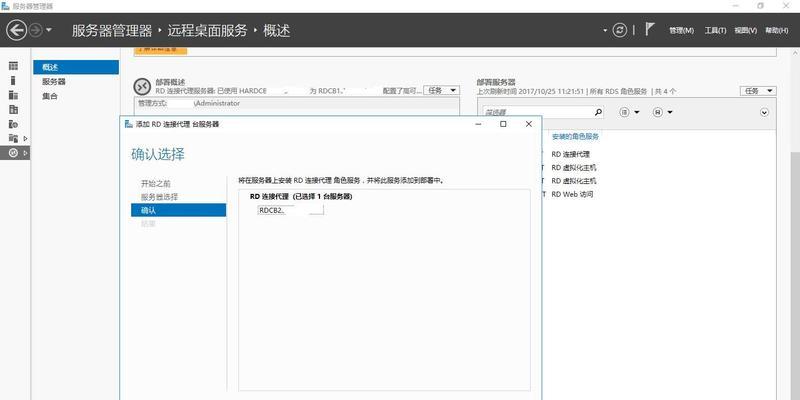This screenshot has height=400, width=800.
Task: Open the navigation history dropdown arrow
Action: (48, 30)
